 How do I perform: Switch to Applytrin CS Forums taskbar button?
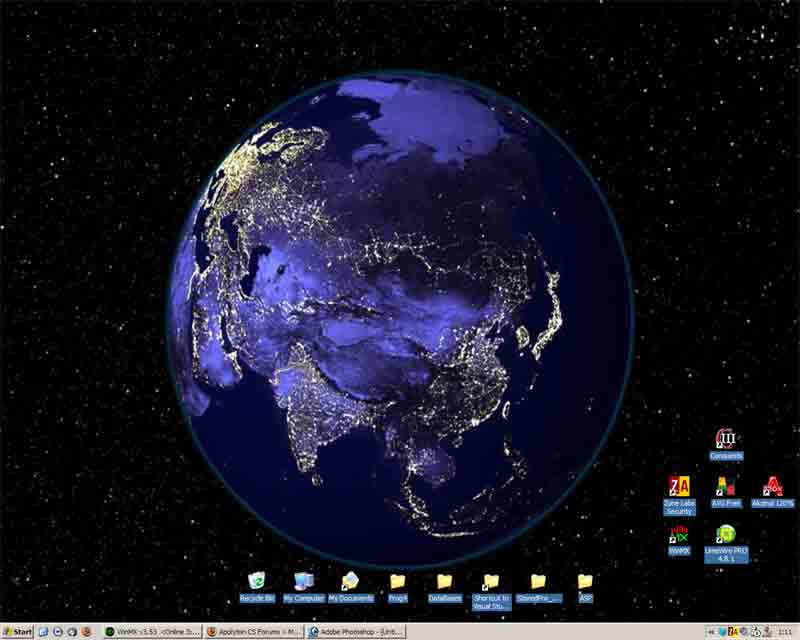pyautogui.click(x=254, y=632)
